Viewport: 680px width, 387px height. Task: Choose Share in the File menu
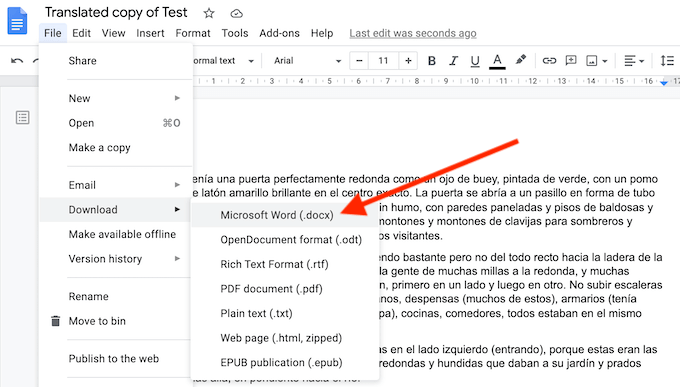(x=116, y=61)
